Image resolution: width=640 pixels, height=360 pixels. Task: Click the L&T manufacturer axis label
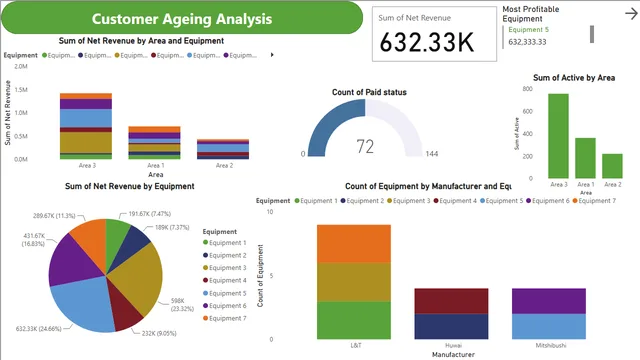click(356, 345)
